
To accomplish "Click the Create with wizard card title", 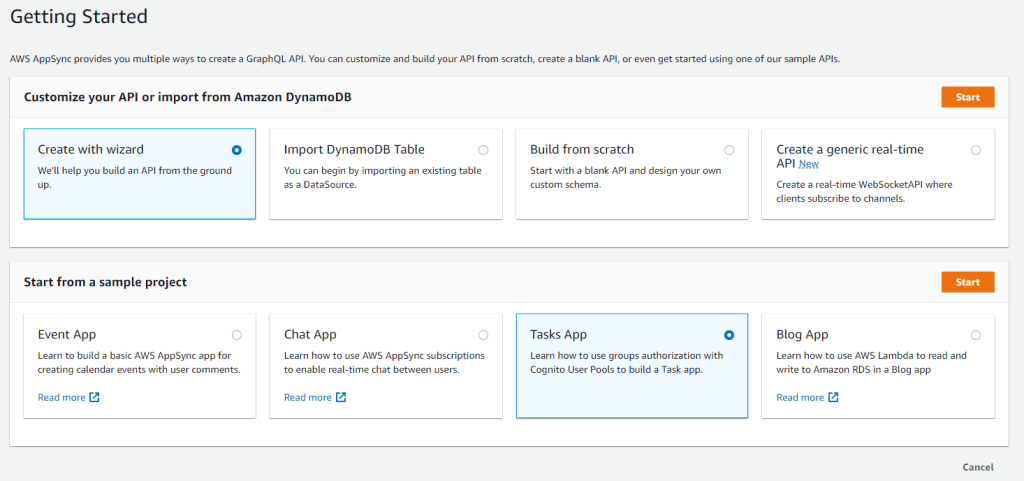I will tap(91, 149).
